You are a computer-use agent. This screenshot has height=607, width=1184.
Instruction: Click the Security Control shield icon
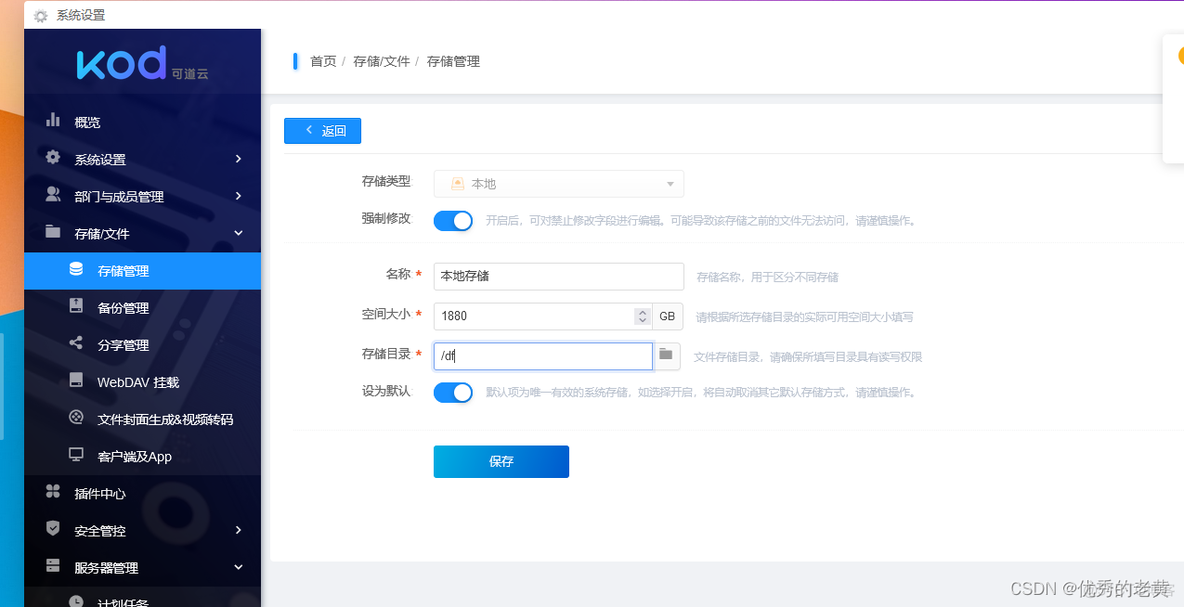click(x=53, y=529)
